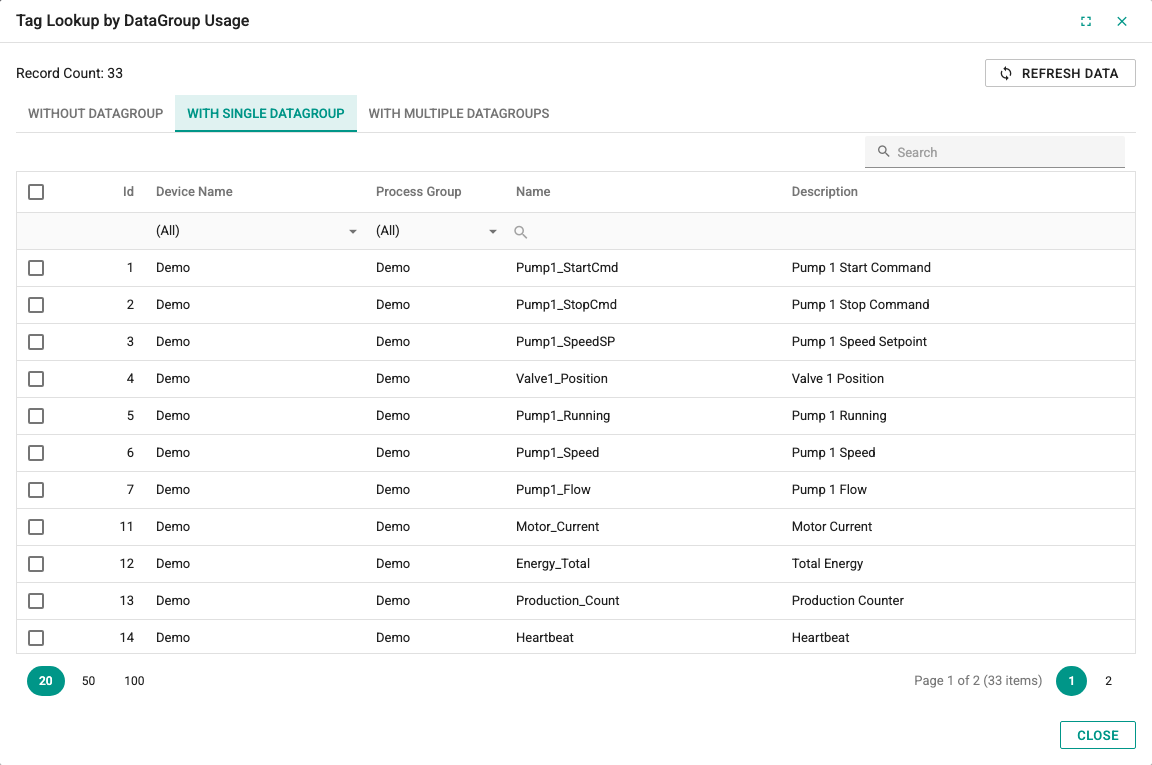Click the Total Energy description cell
1152x765 pixels.
(827, 564)
